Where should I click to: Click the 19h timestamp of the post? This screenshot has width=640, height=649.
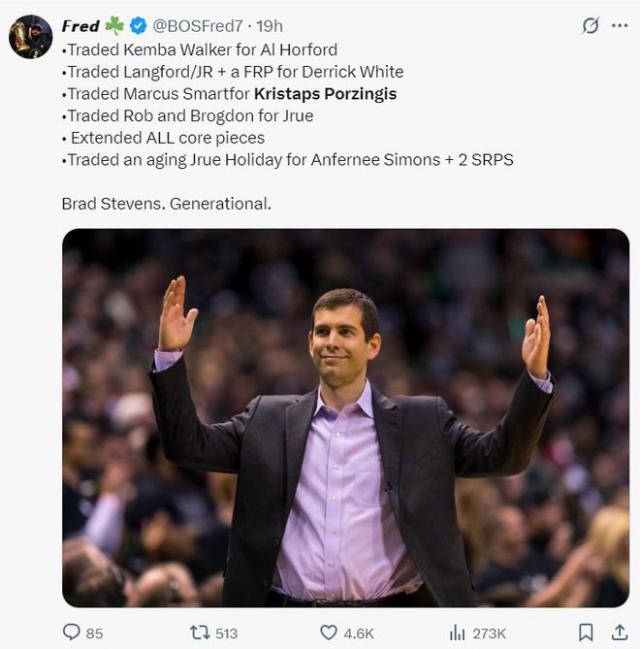(268, 26)
